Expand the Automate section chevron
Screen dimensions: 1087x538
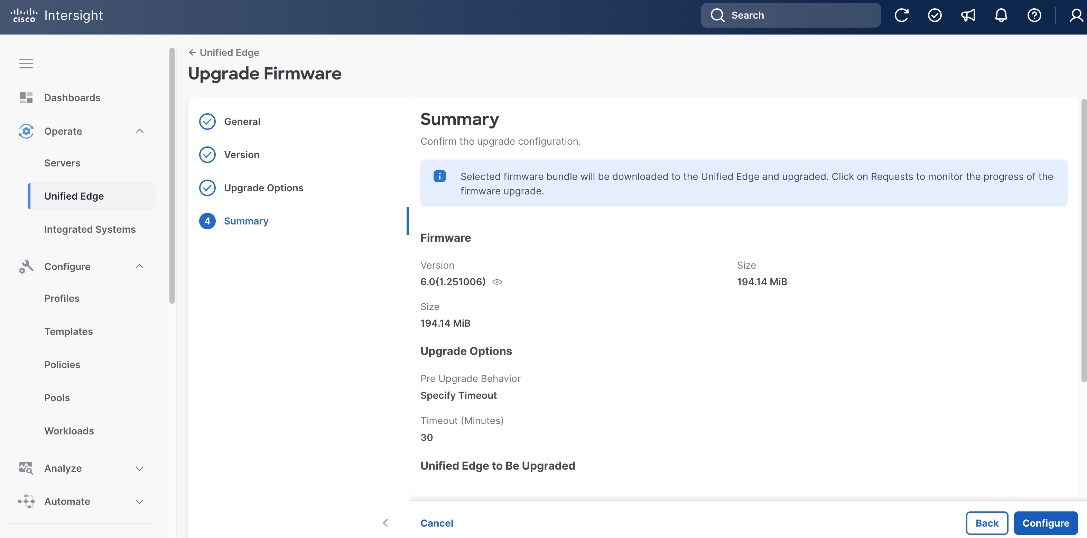click(x=139, y=501)
